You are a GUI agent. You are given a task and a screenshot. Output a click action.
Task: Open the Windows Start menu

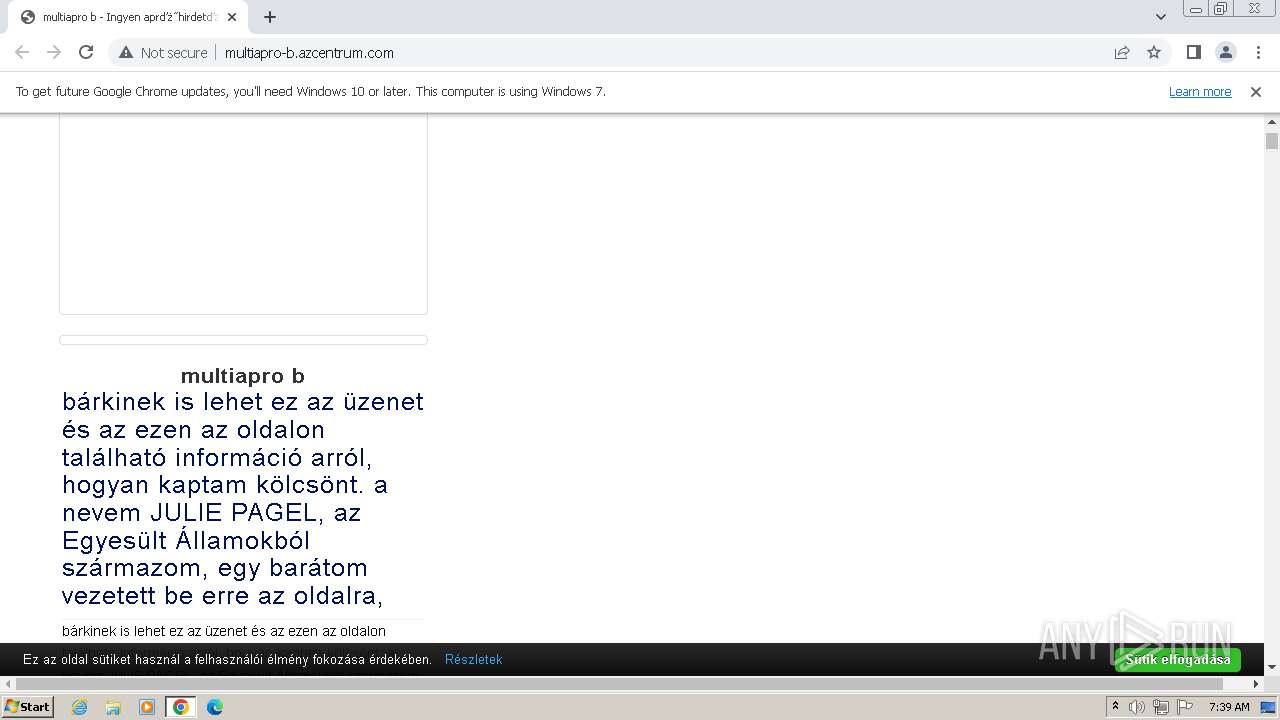pyautogui.click(x=27, y=707)
